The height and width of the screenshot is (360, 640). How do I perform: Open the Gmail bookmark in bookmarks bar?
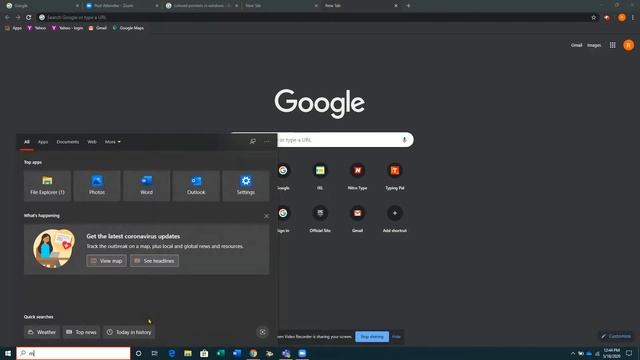pyautogui.click(x=98, y=28)
